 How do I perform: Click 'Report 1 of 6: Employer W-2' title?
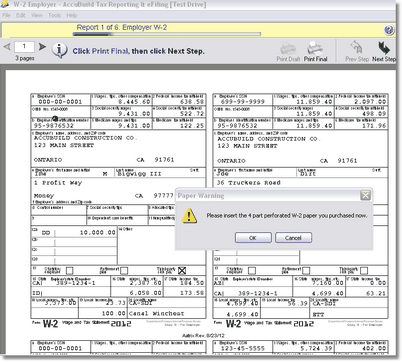click(x=122, y=27)
